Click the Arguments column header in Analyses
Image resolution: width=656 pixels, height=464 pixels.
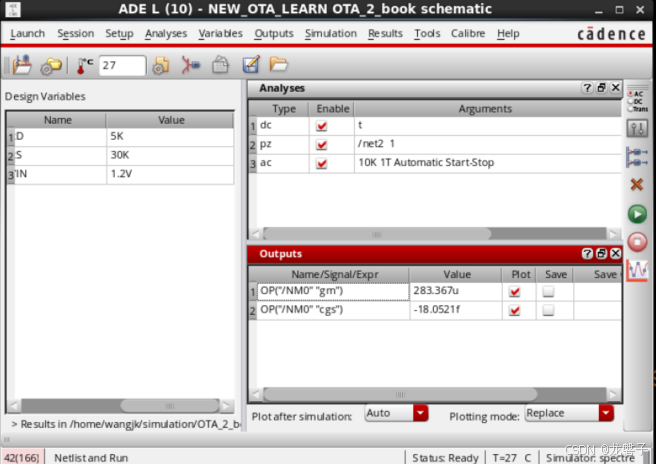click(487, 109)
